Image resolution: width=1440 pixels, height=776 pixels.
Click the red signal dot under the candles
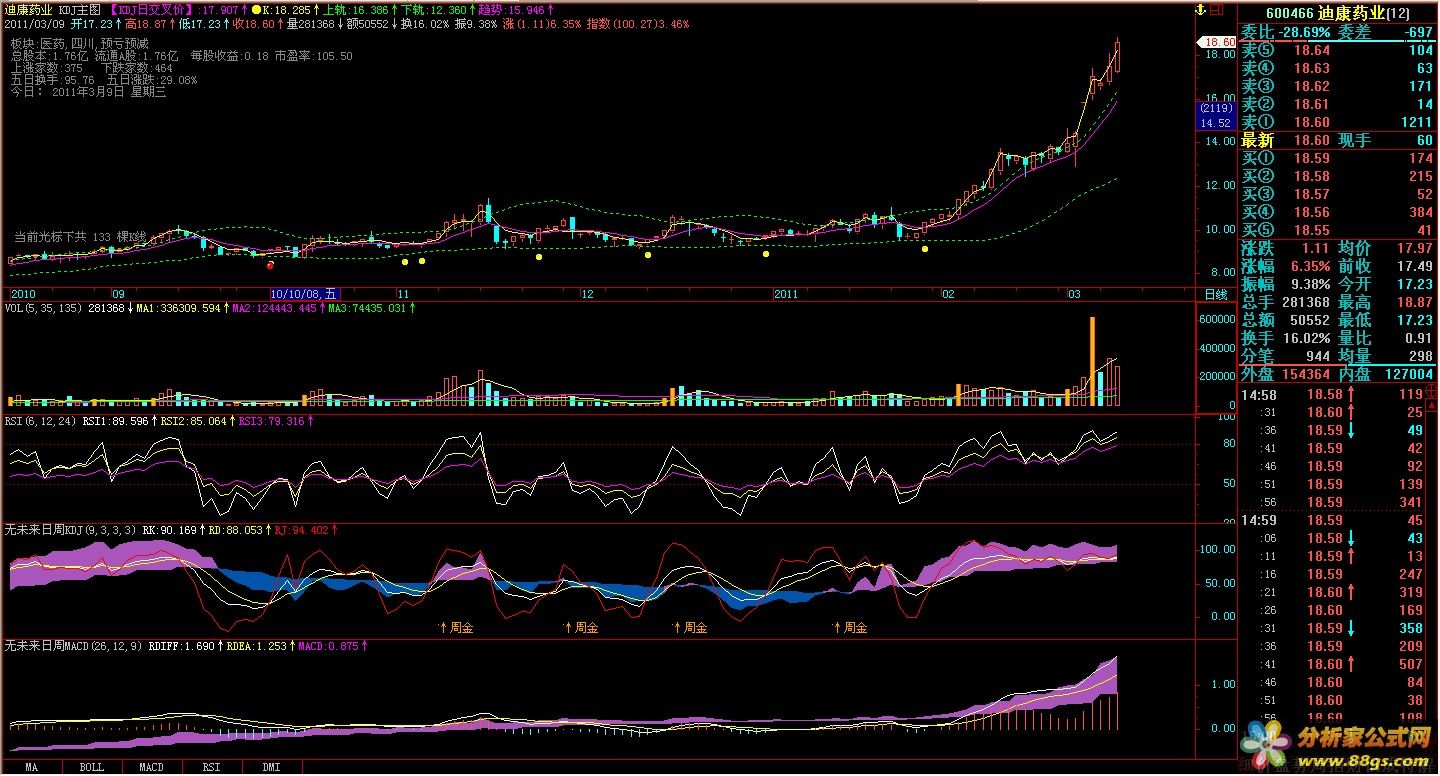pyautogui.click(x=269, y=265)
